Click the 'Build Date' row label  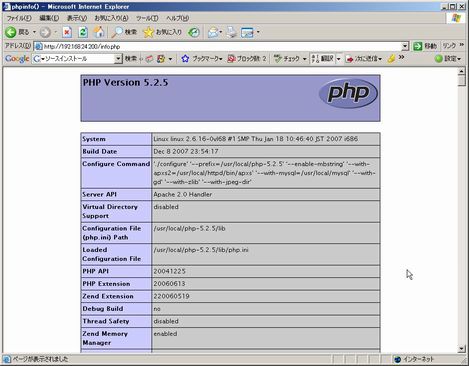pos(100,151)
